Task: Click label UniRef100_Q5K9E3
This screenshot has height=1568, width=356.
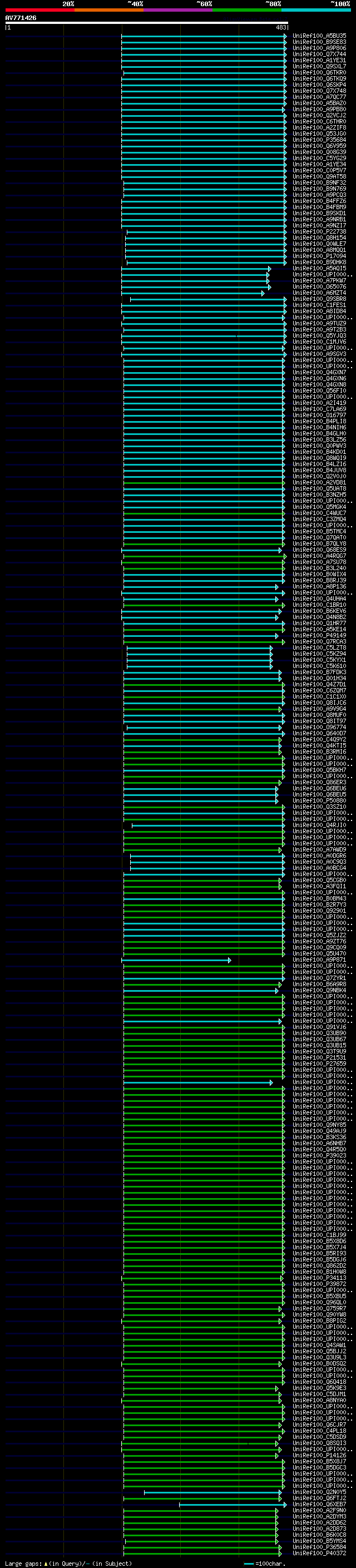Action: (319, 1388)
